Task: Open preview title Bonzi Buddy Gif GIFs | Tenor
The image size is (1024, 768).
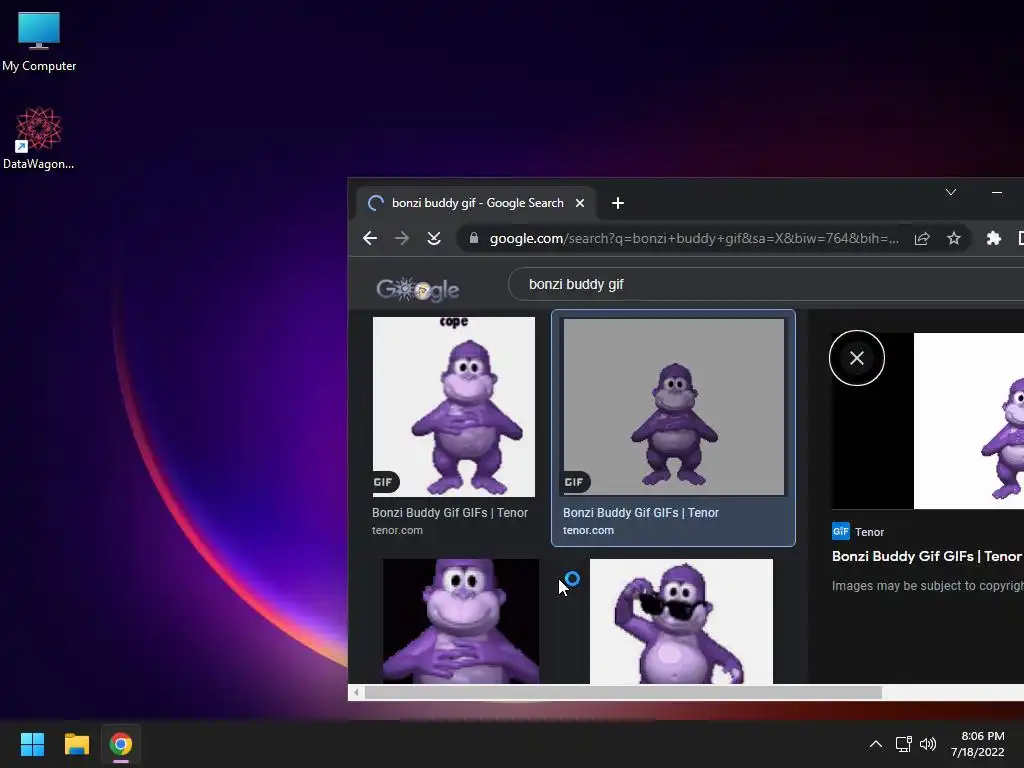Action: pyautogui.click(x=927, y=556)
